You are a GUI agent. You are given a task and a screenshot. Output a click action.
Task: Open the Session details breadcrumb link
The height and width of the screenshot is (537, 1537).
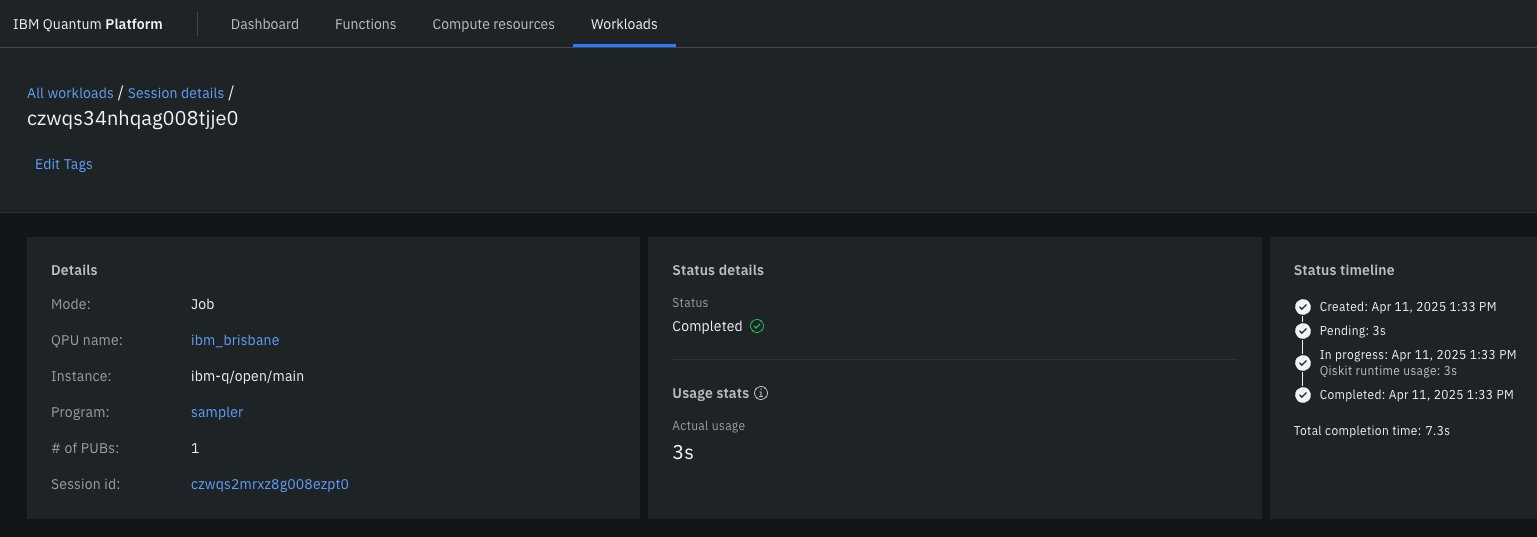(176, 93)
